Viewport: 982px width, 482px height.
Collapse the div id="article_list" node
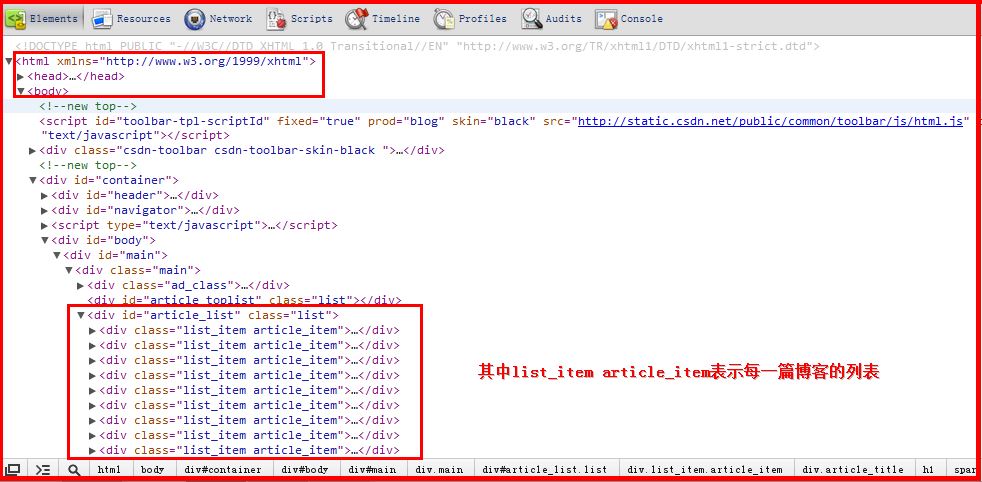(81, 315)
